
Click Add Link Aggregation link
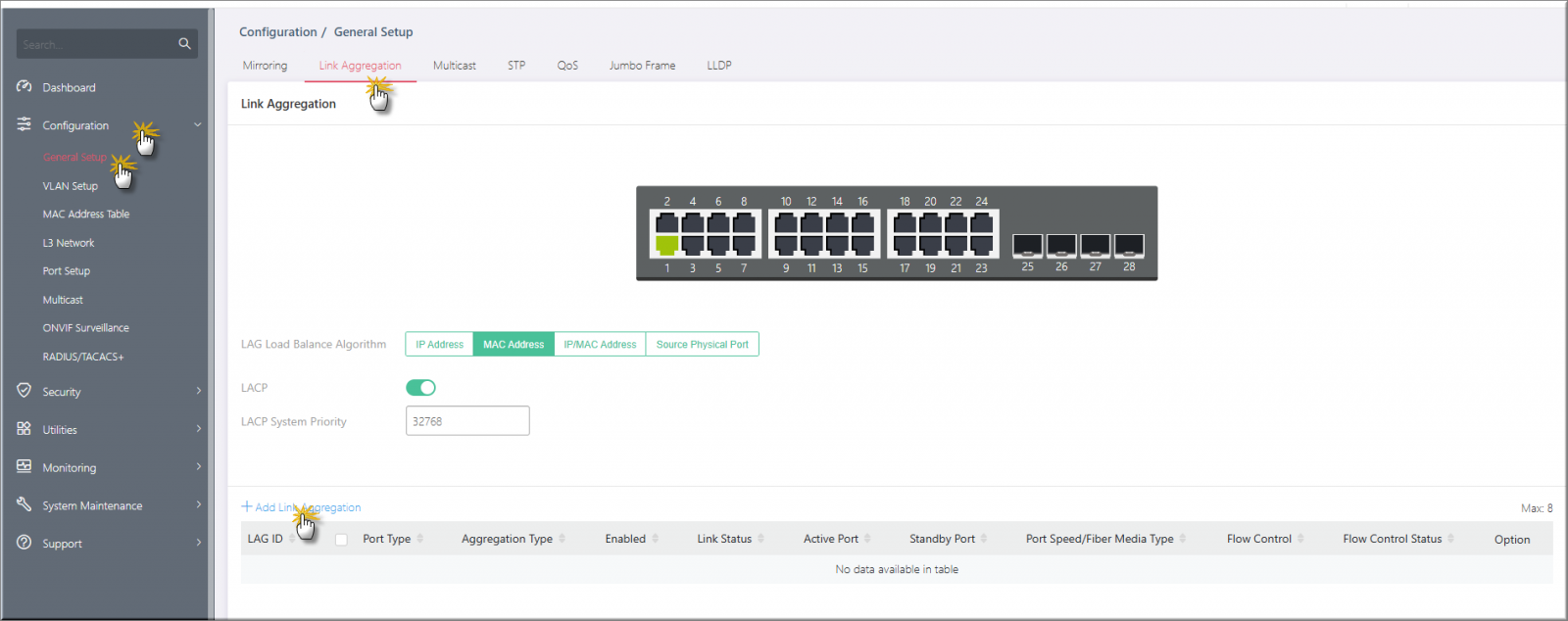click(x=302, y=507)
